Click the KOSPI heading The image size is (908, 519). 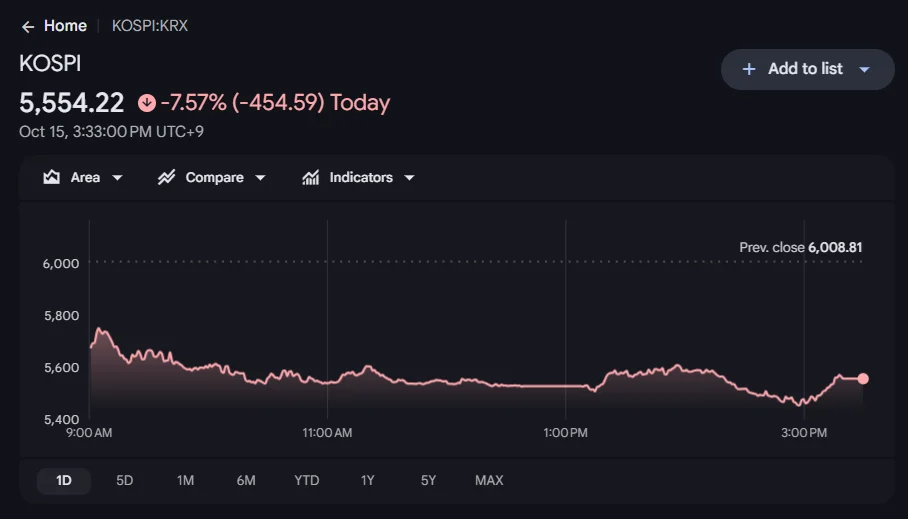(x=50, y=64)
